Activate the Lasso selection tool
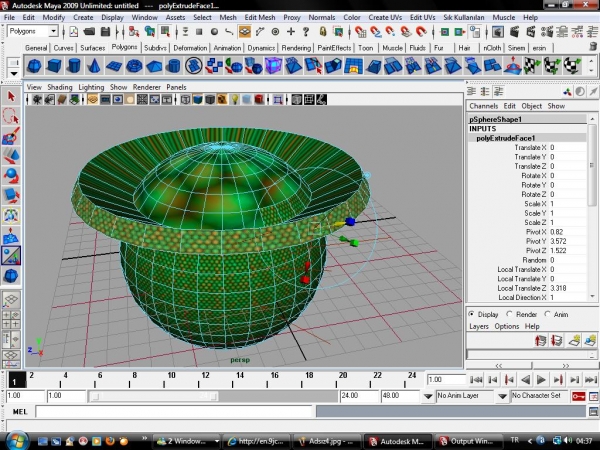The width and height of the screenshot is (600, 450). [11, 116]
